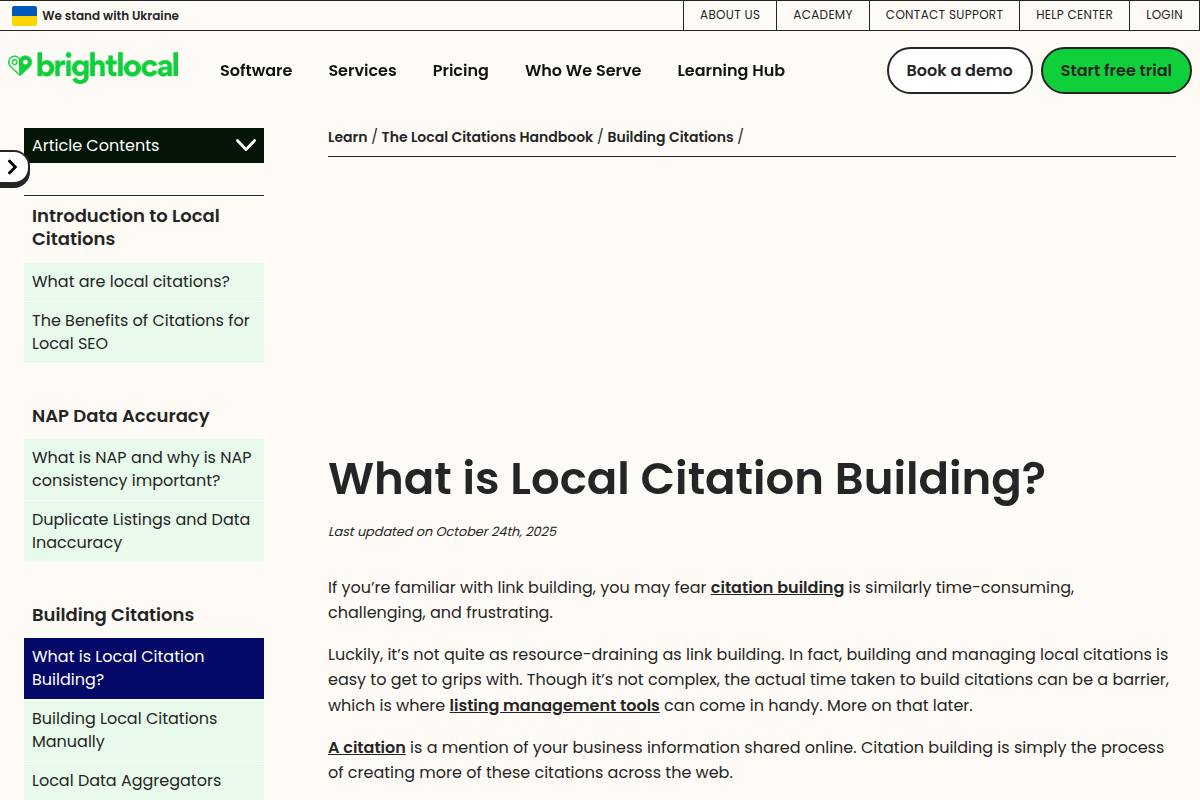Open Building Local Citations Manually from contents
This screenshot has height=800, width=1200.
pyautogui.click(x=124, y=729)
